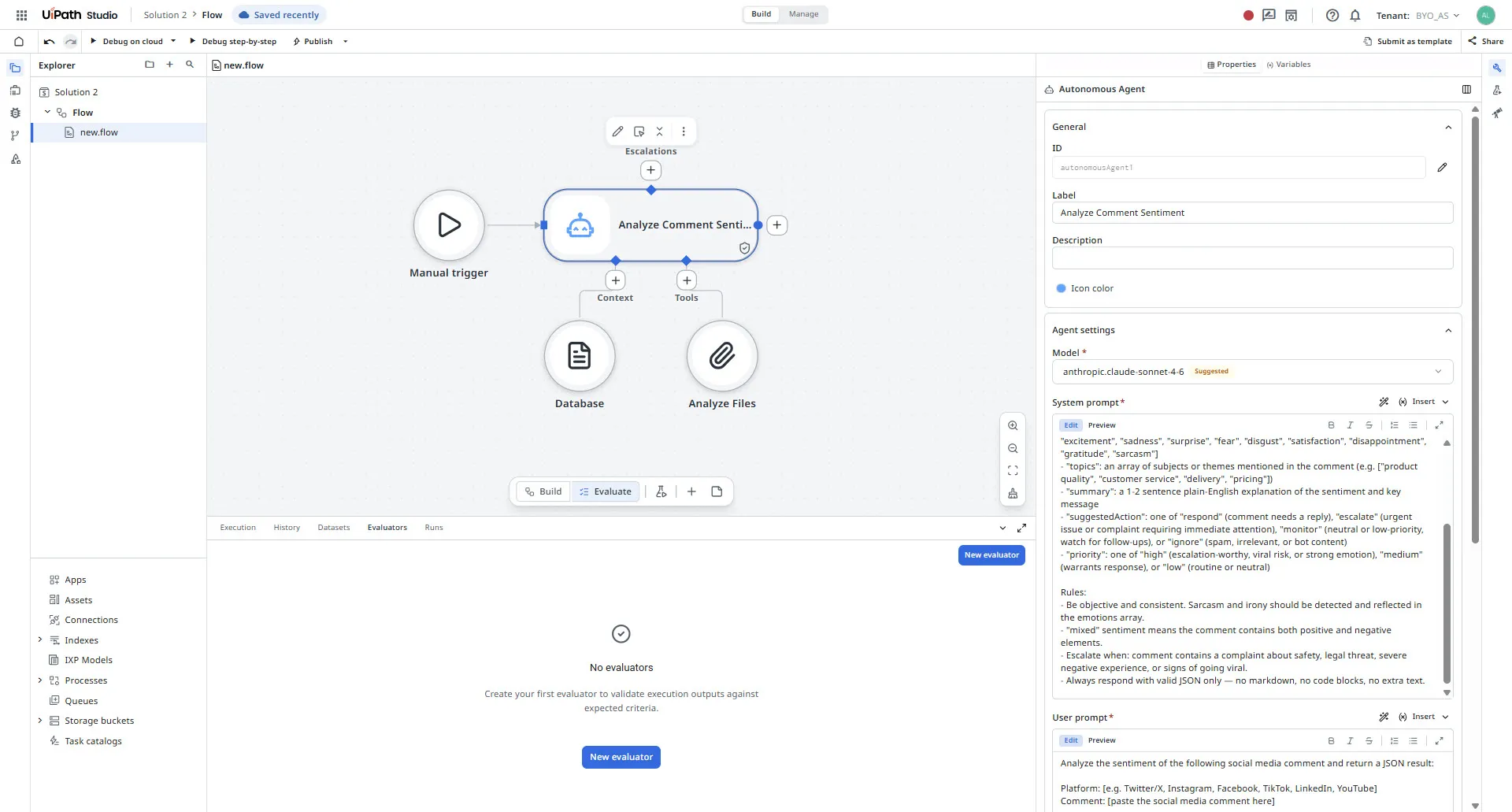Click the centered New evaluator button
Viewport: 1512px width, 812px height.
[621, 757]
